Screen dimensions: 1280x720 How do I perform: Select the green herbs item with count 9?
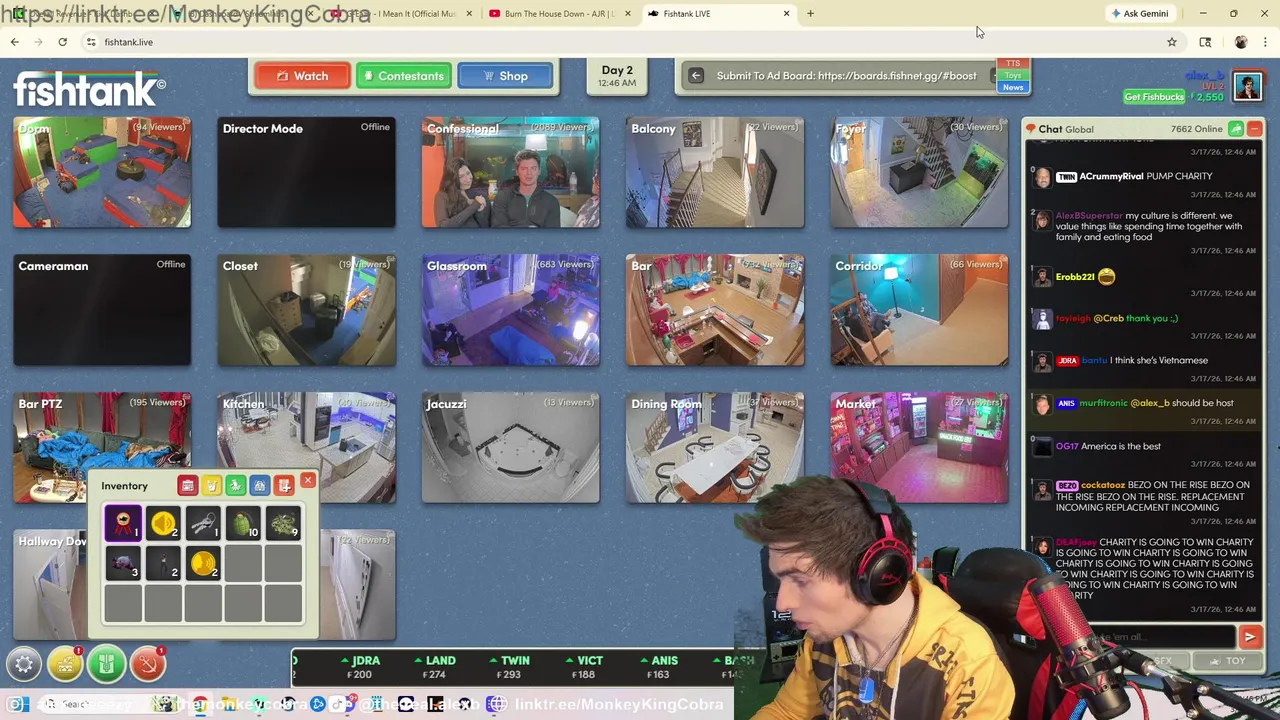(x=283, y=523)
